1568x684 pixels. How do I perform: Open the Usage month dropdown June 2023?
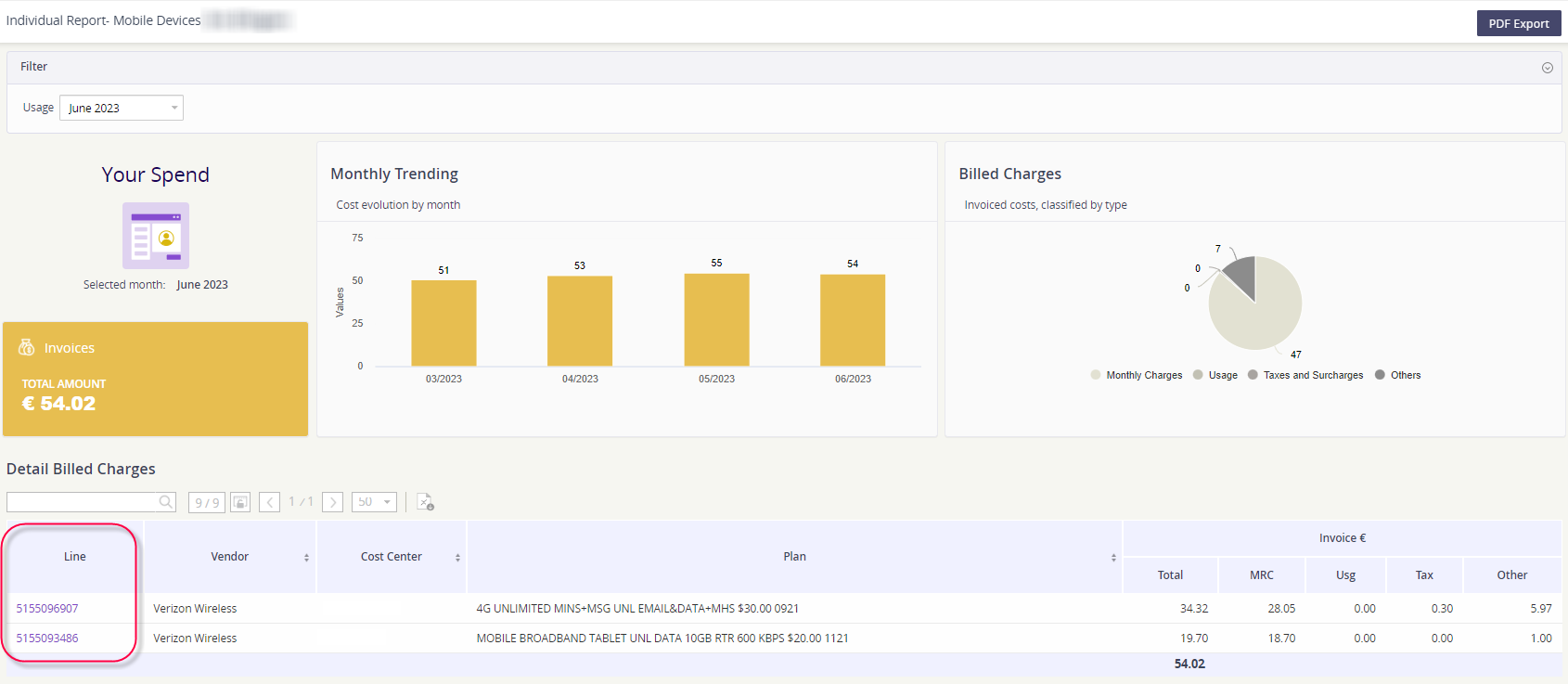pyautogui.click(x=122, y=108)
